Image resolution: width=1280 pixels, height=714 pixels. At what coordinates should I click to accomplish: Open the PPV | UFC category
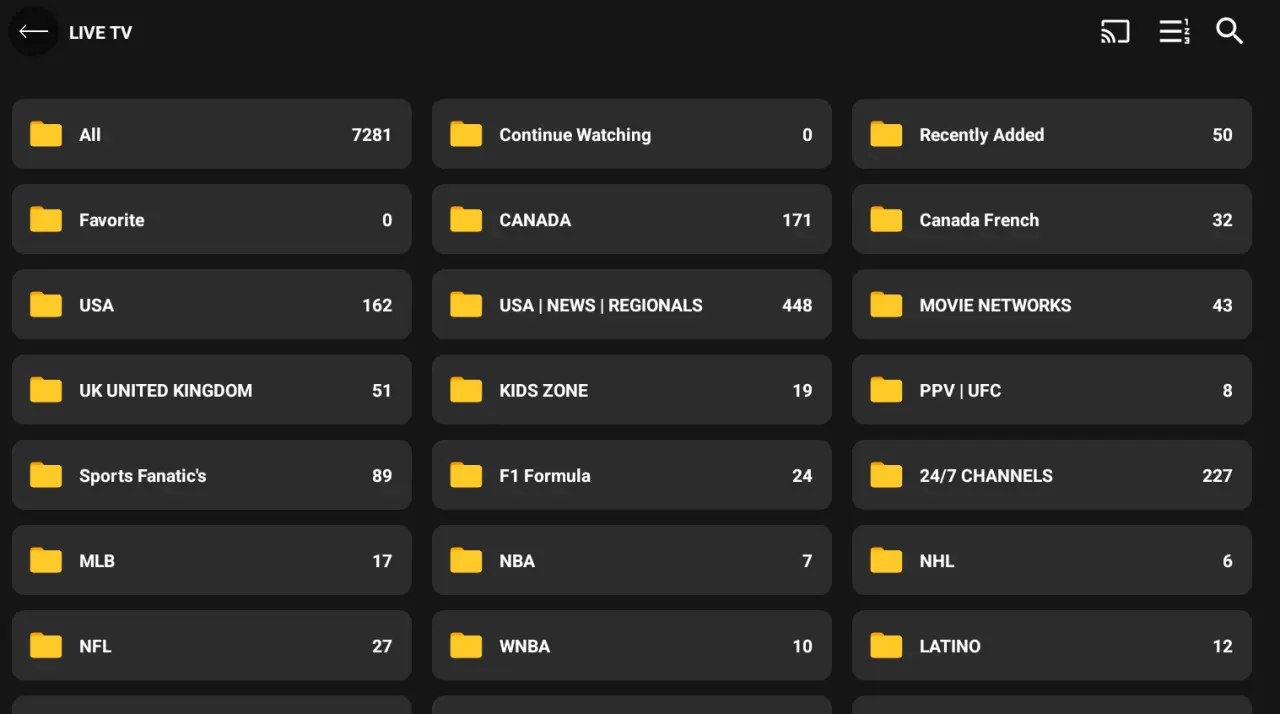(x=1051, y=390)
